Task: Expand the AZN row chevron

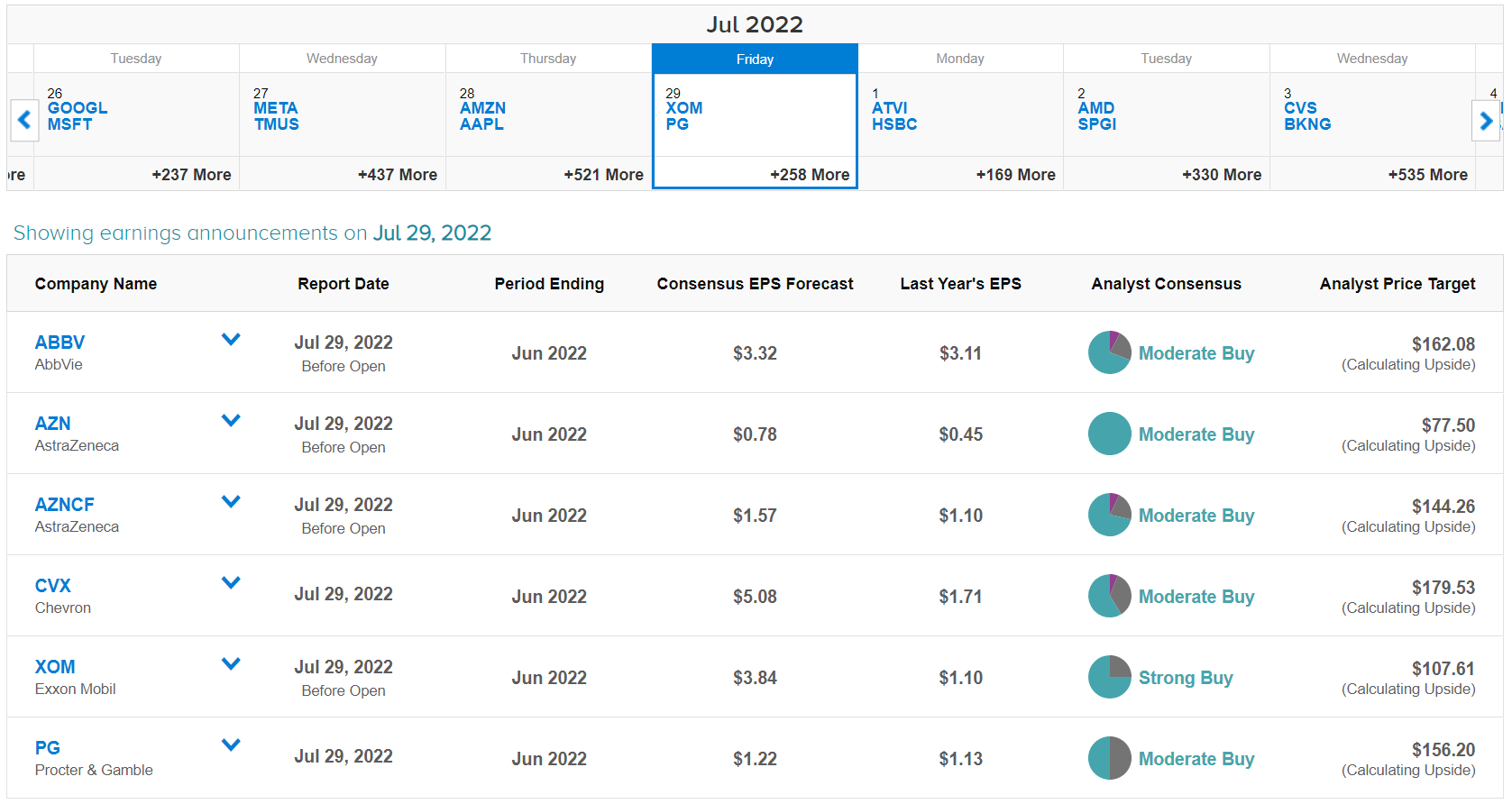Action: click(231, 421)
